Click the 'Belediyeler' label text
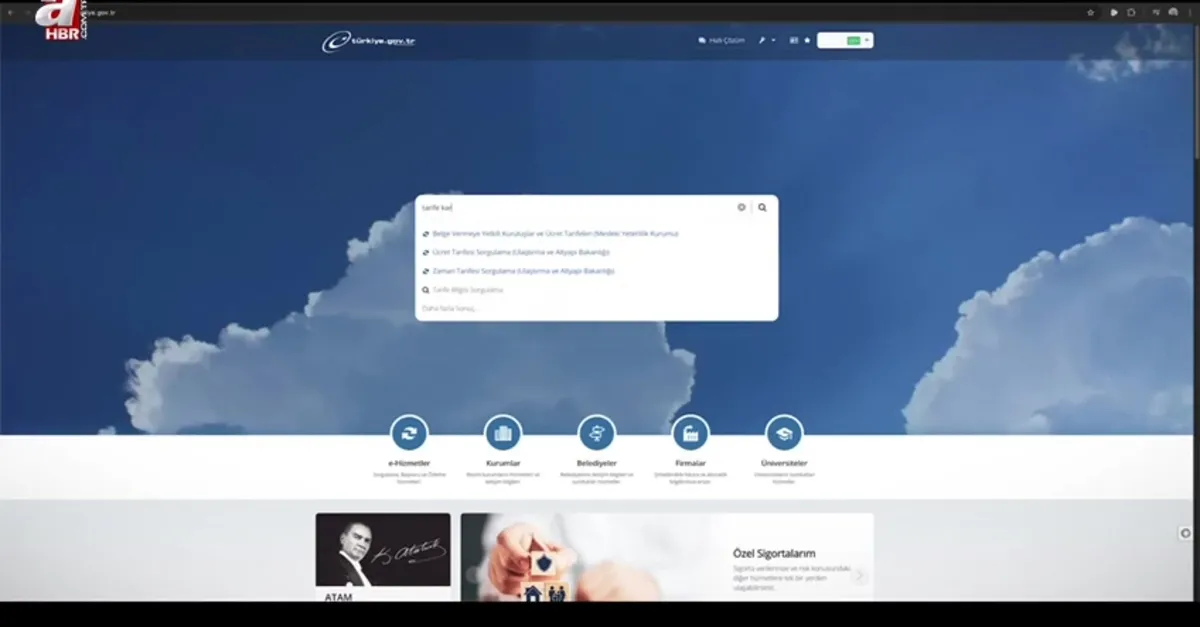 (x=597, y=464)
